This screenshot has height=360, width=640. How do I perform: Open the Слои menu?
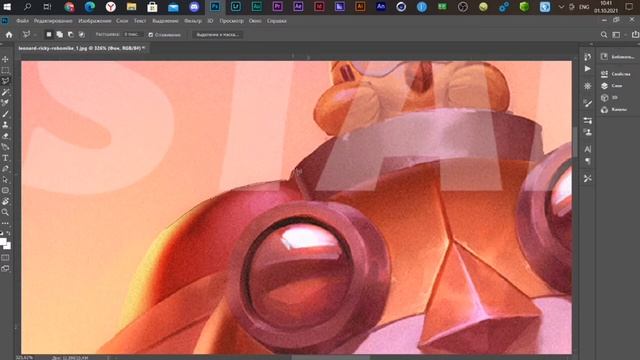pos(122,21)
